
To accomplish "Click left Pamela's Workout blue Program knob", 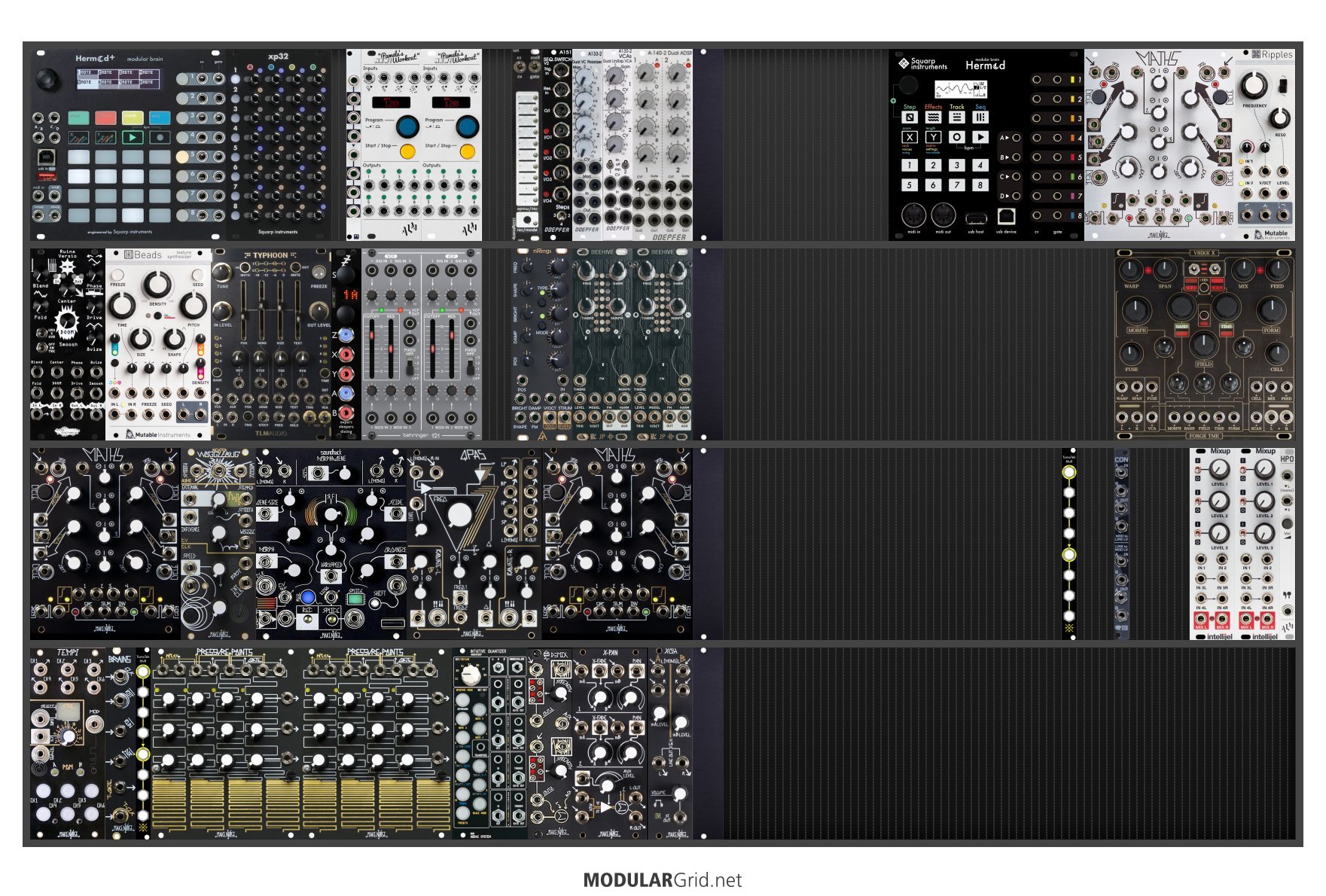I will click(x=407, y=126).
